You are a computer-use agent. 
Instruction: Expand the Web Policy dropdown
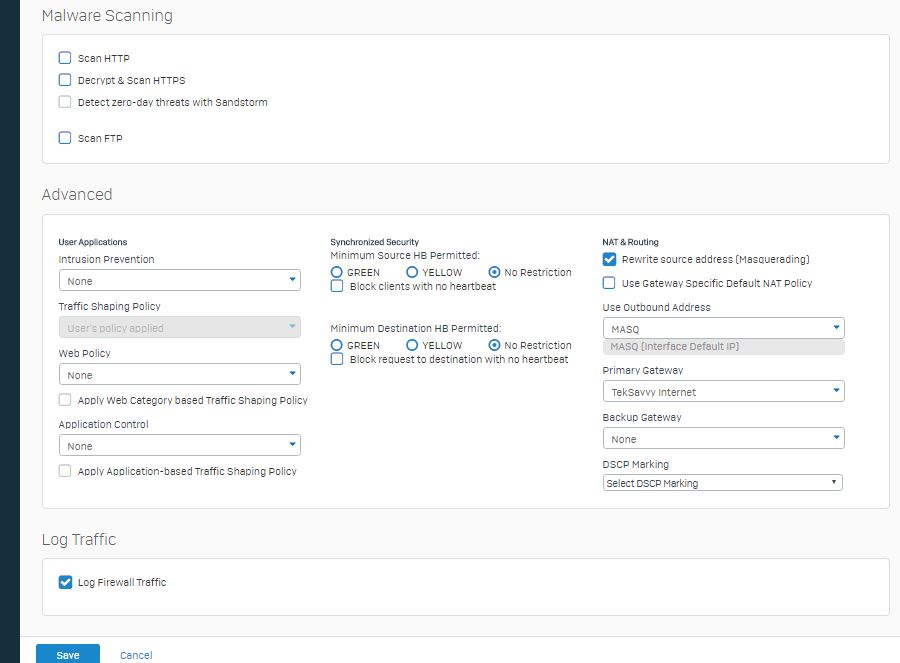(180, 375)
